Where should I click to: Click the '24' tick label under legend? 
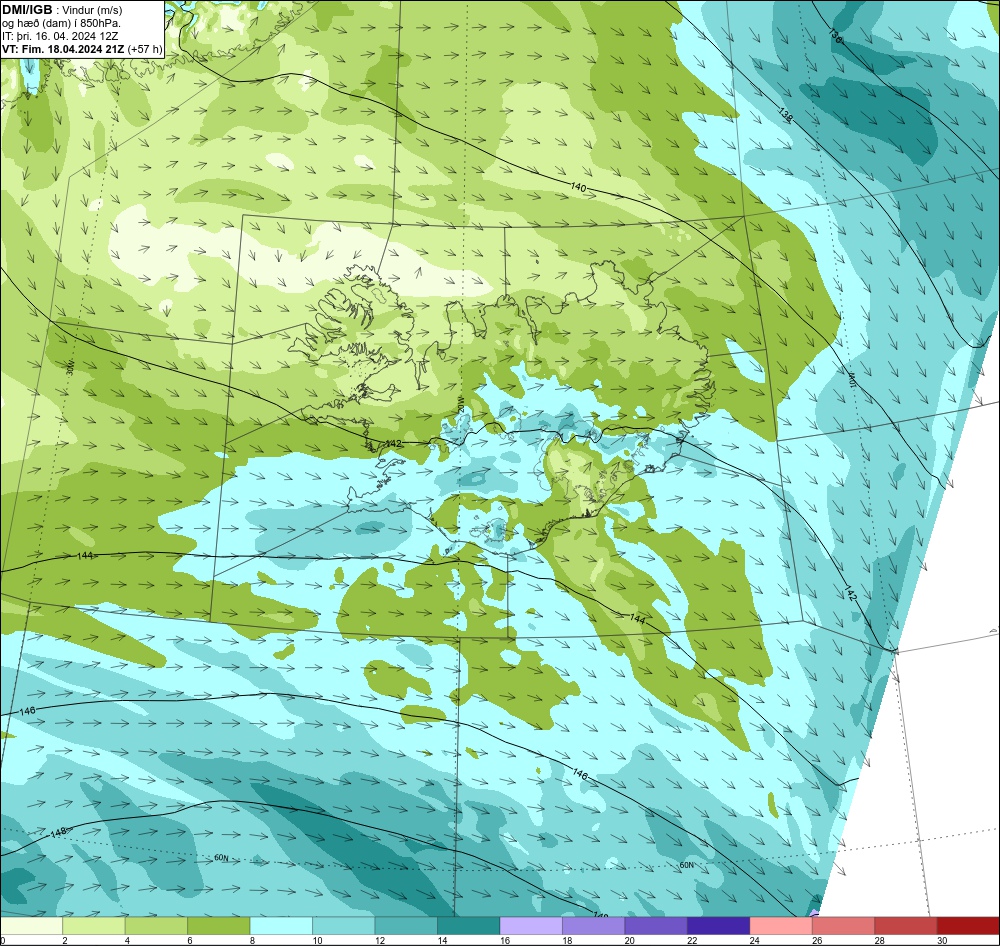(x=755, y=940)
